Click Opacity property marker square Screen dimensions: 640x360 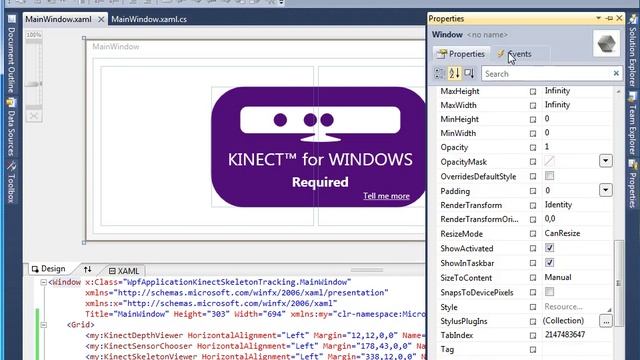(533, 148)
